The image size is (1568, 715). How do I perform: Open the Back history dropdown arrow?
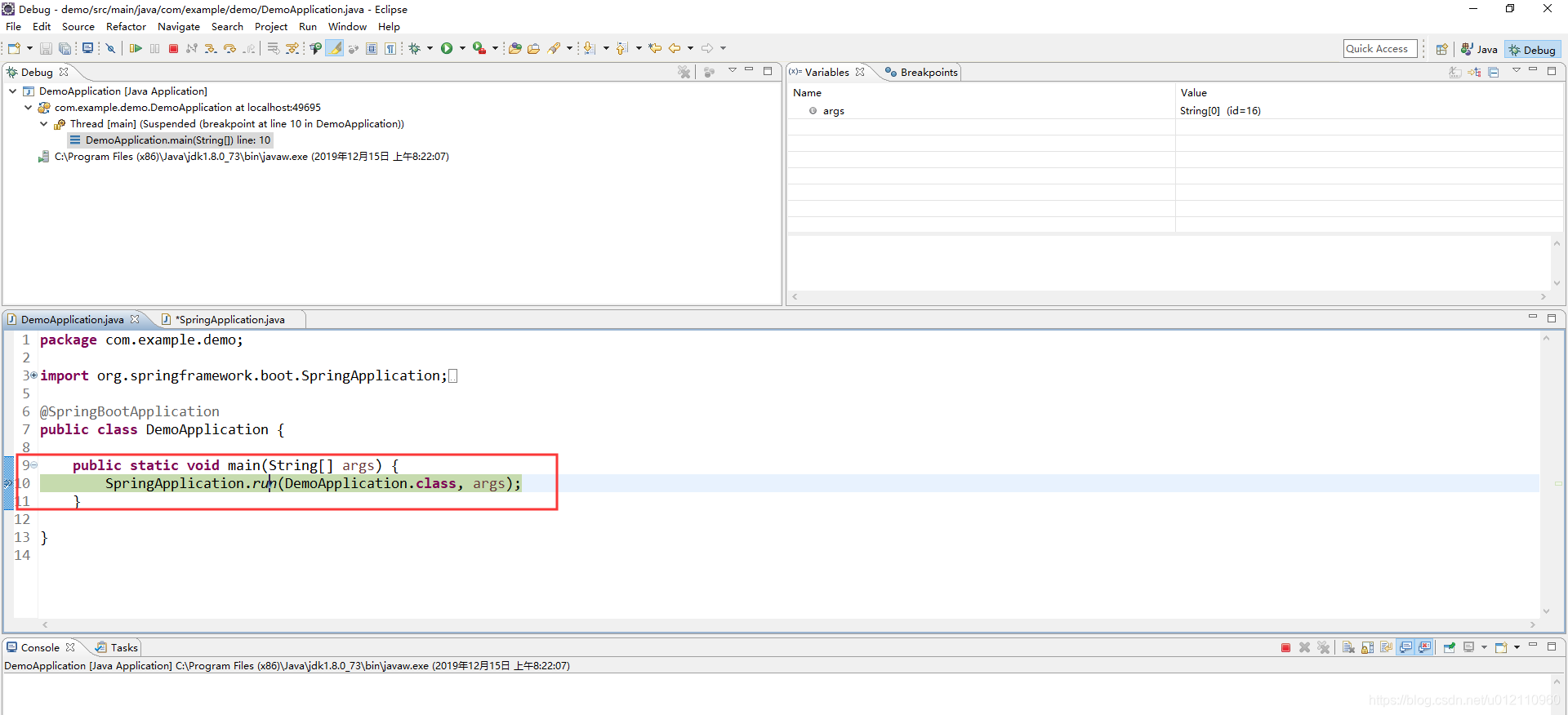click(690, 48)
